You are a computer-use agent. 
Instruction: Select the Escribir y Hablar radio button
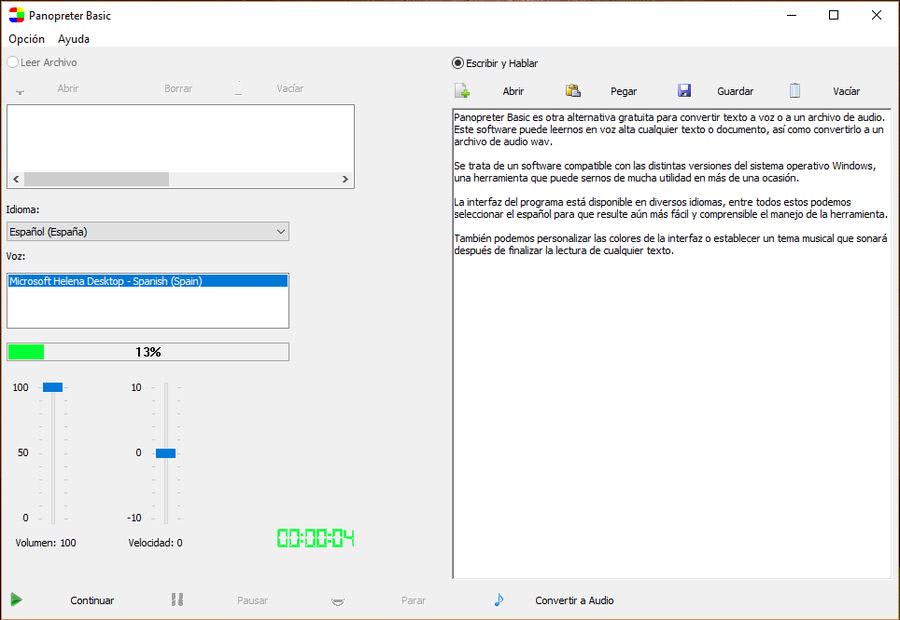[x=458, y=63]
